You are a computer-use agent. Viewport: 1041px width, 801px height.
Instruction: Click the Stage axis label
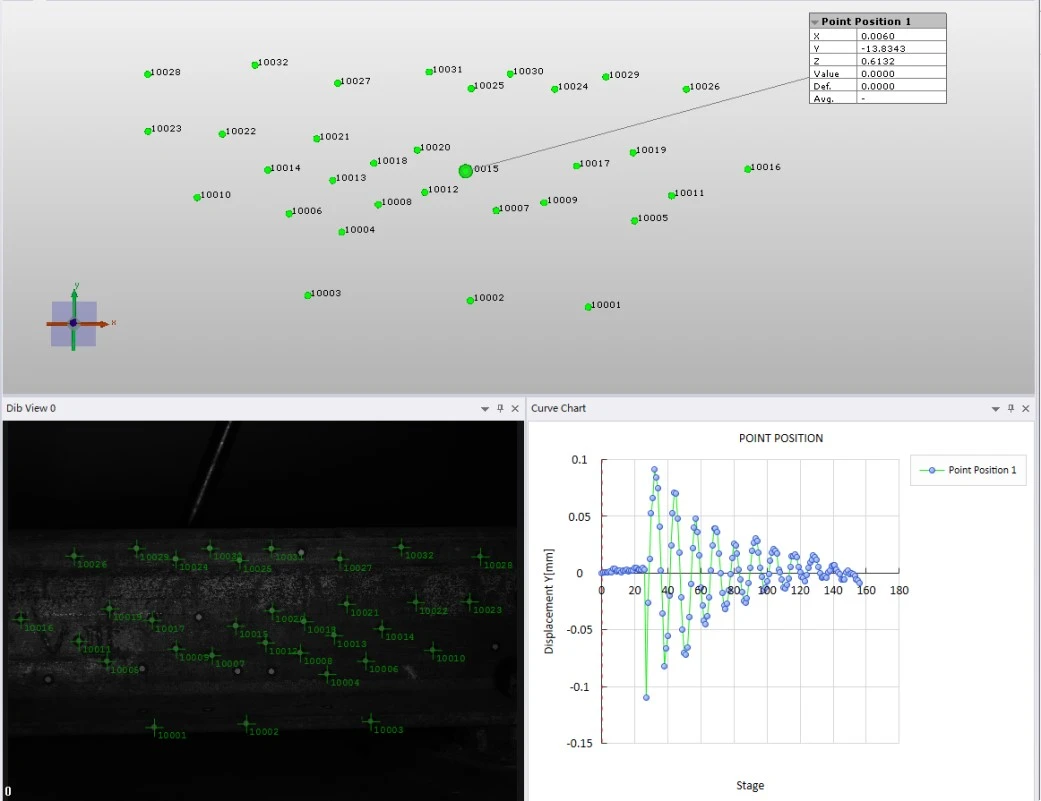pyautogui.click(x=750, y=785)
